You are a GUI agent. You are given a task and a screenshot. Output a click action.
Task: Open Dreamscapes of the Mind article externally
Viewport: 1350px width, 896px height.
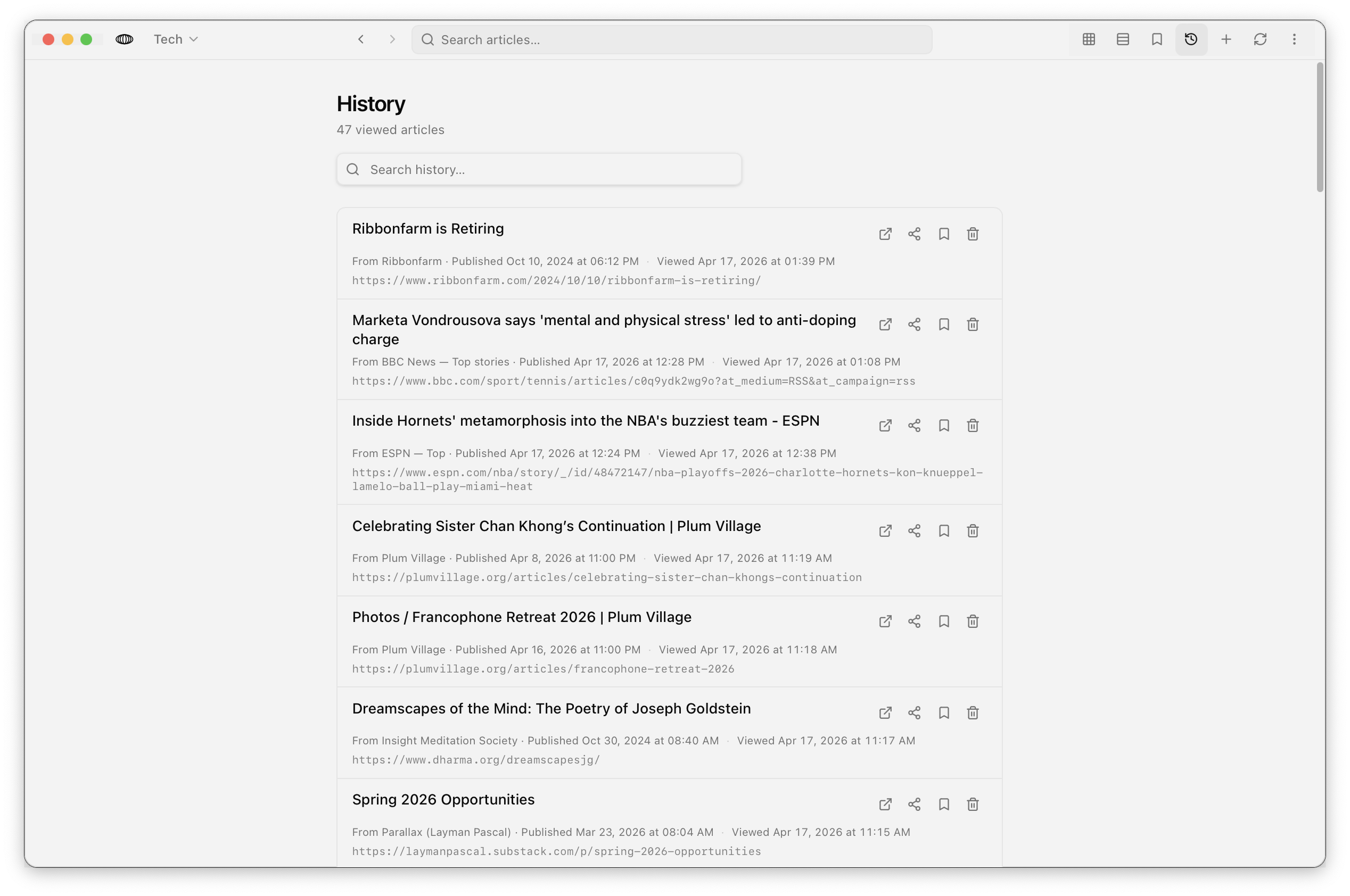click(x=885, y=712)
